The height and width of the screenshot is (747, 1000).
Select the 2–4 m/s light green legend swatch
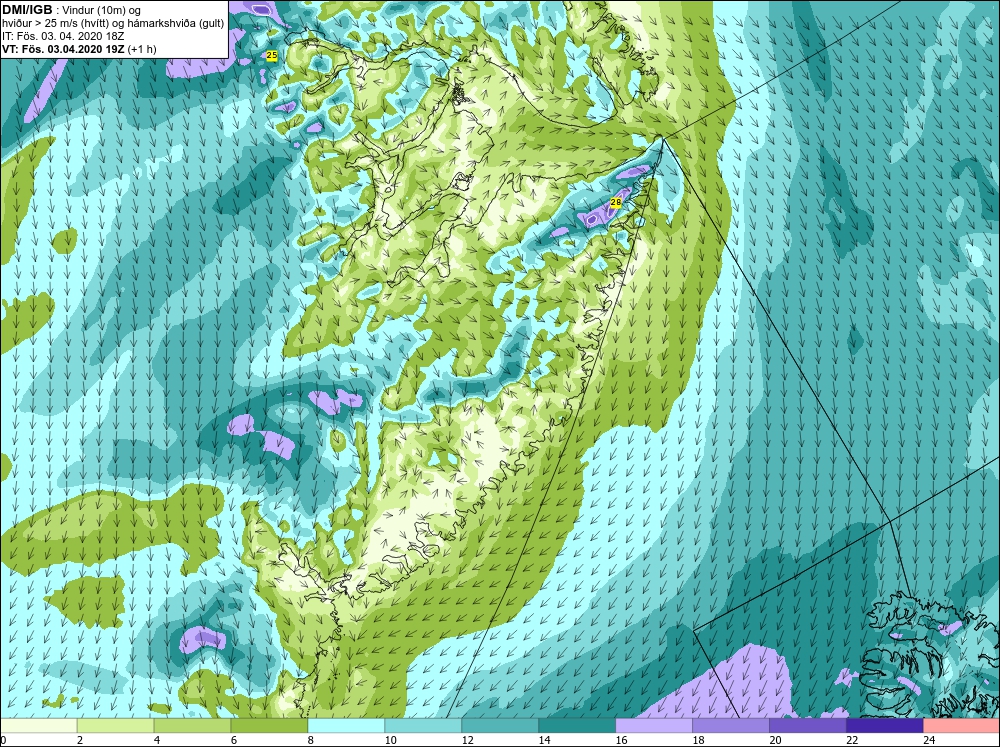(x=115, y=726)
